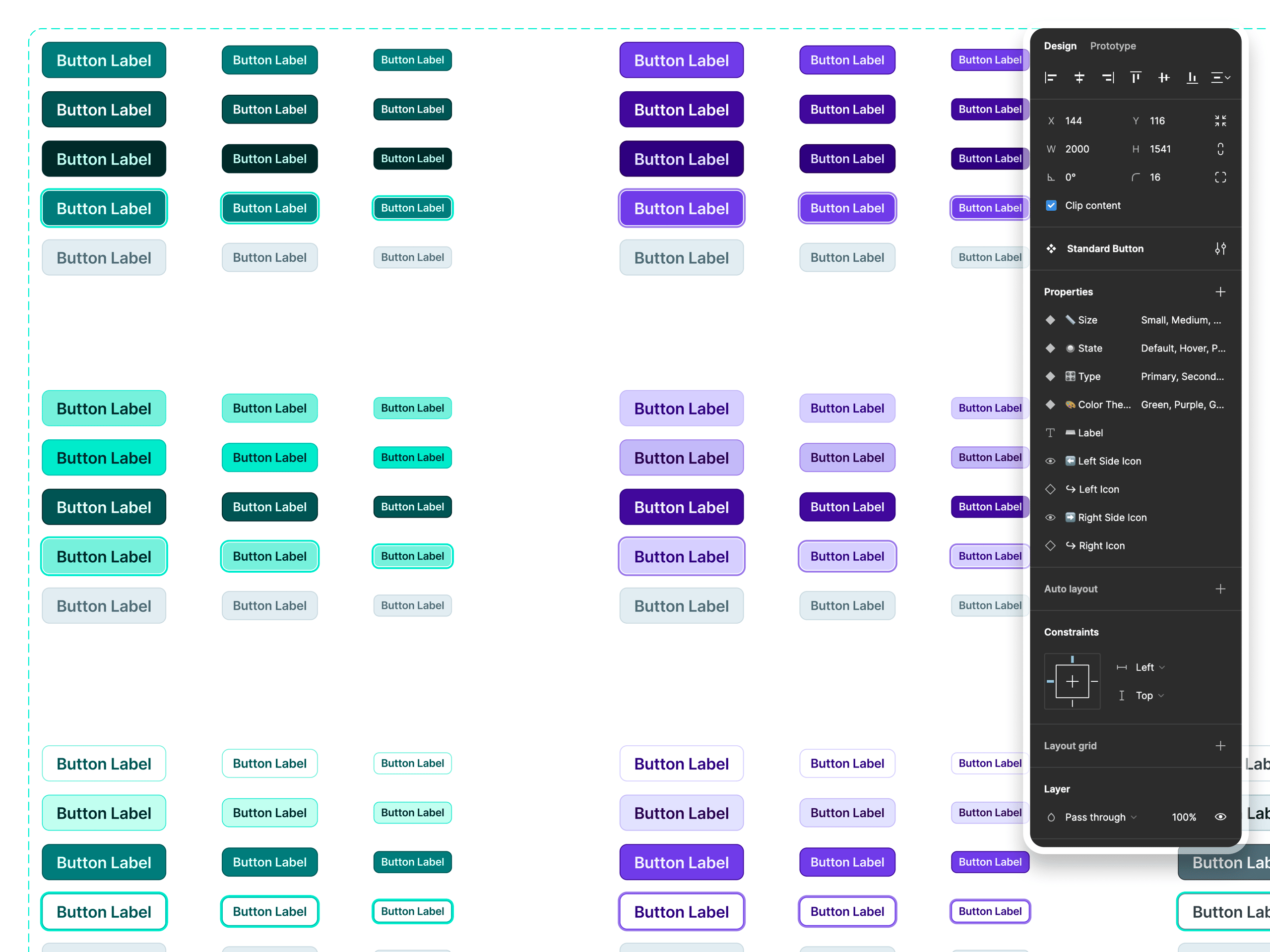Click the align bottom icon
The height and width of the screenshot is (952, 1270).
click(1192, 77)
